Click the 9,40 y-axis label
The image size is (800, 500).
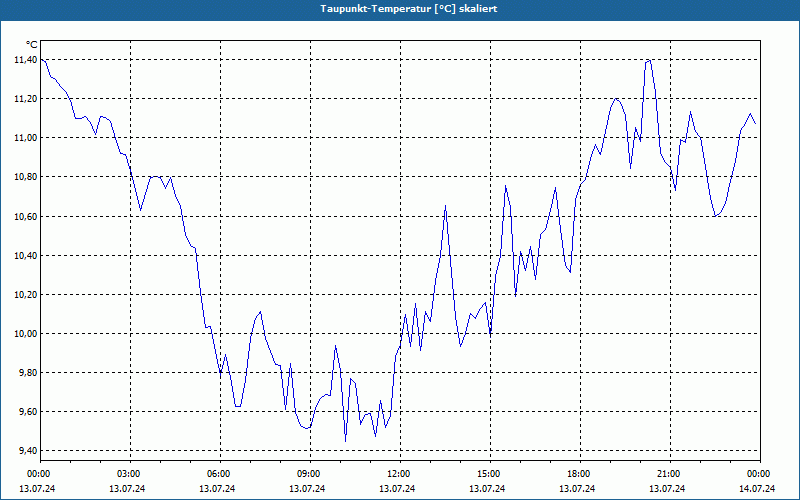(x=27, y=451)
